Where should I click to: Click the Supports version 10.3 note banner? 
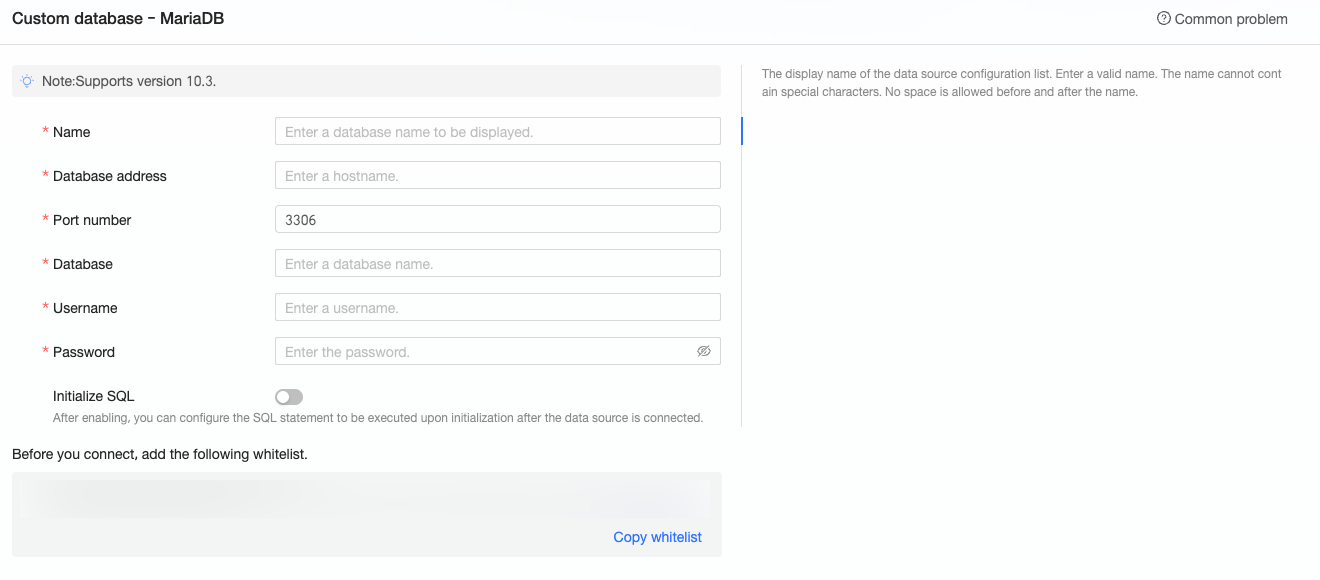(366, 81)
